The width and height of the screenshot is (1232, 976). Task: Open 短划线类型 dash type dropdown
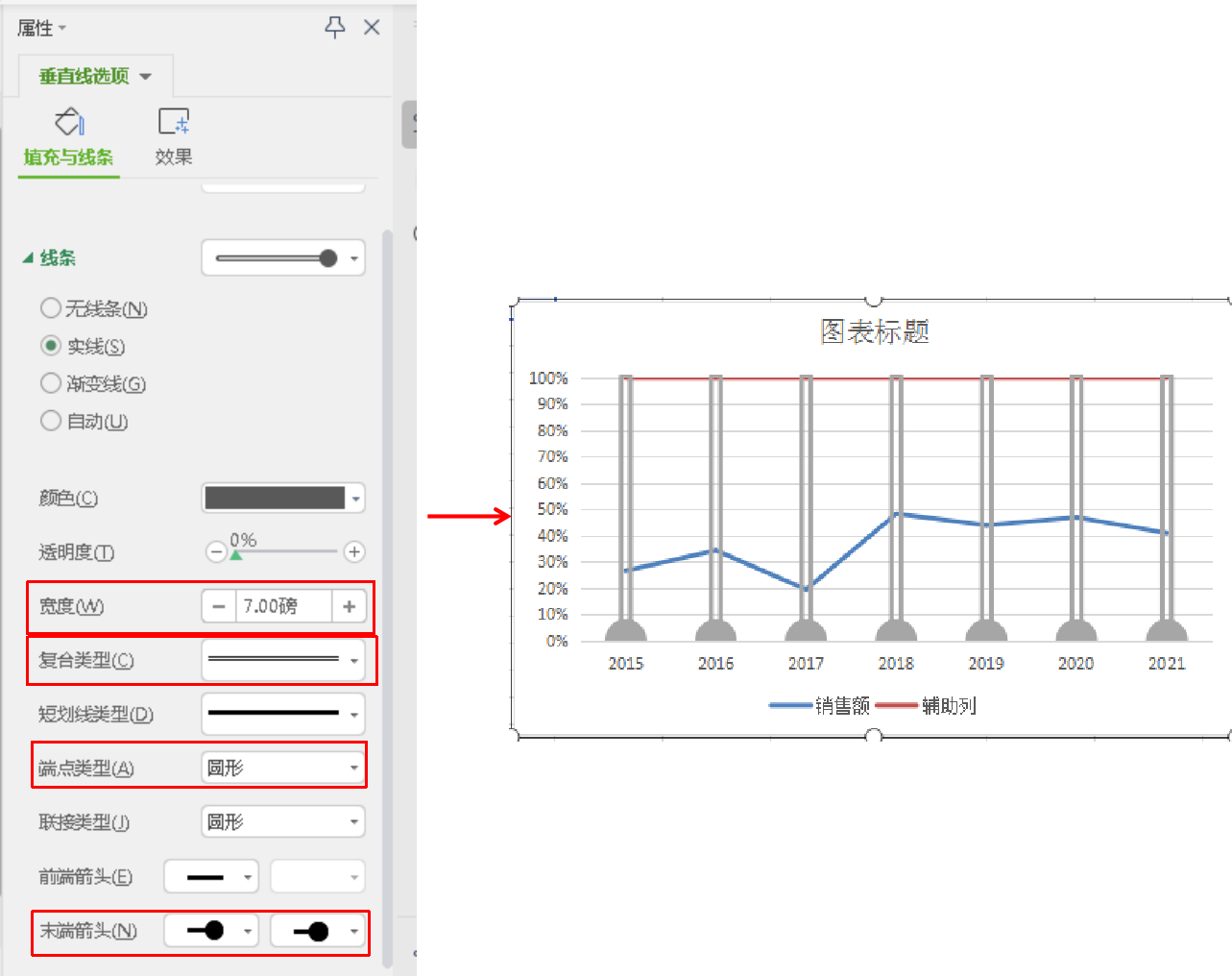click(x=283, y=714)
